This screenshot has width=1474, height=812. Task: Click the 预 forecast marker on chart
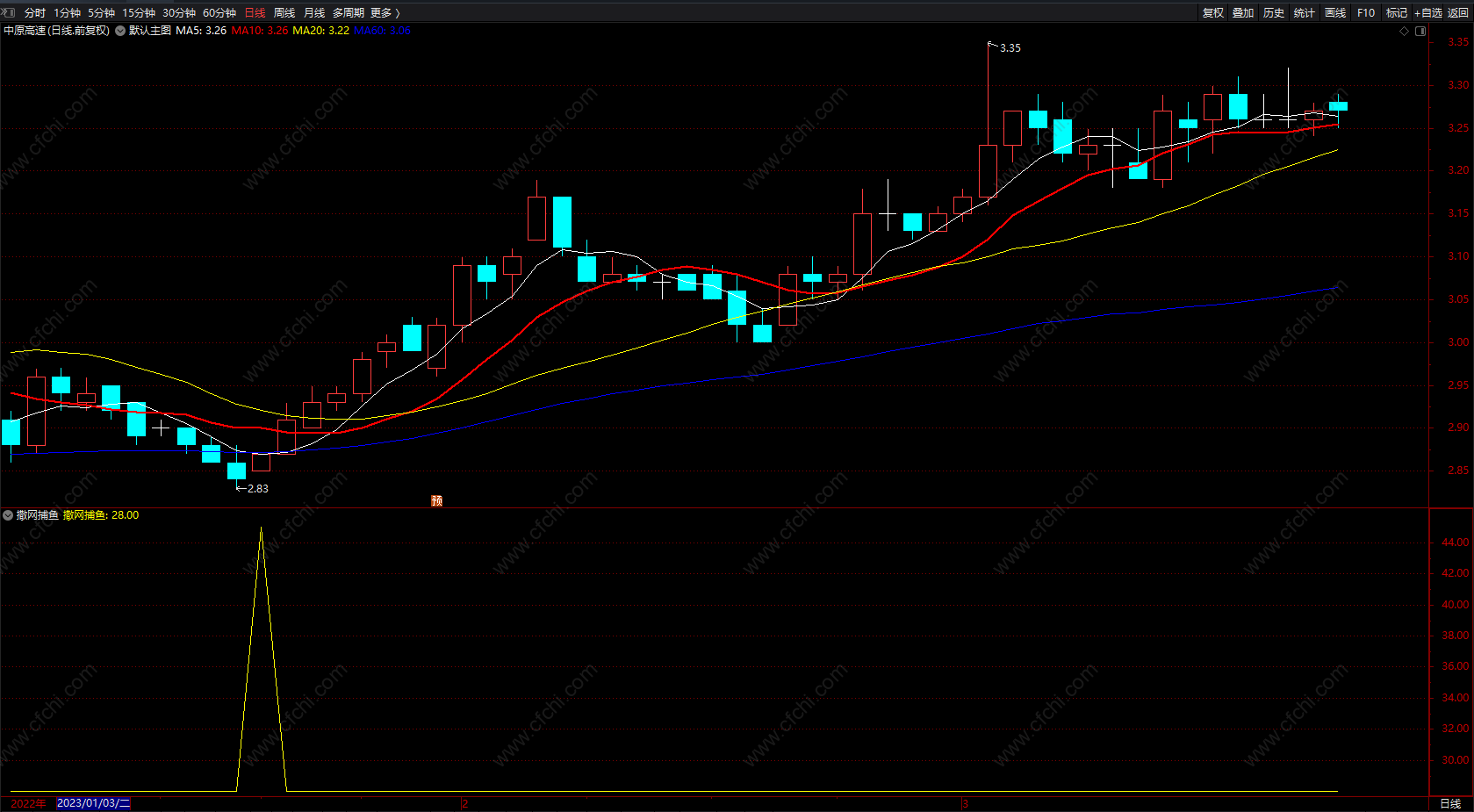(x=437, y=500)
